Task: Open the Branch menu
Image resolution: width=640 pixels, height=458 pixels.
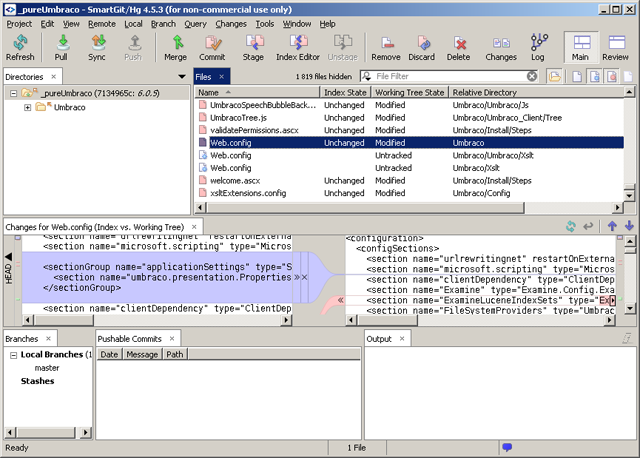Action: tap(162, 22)
